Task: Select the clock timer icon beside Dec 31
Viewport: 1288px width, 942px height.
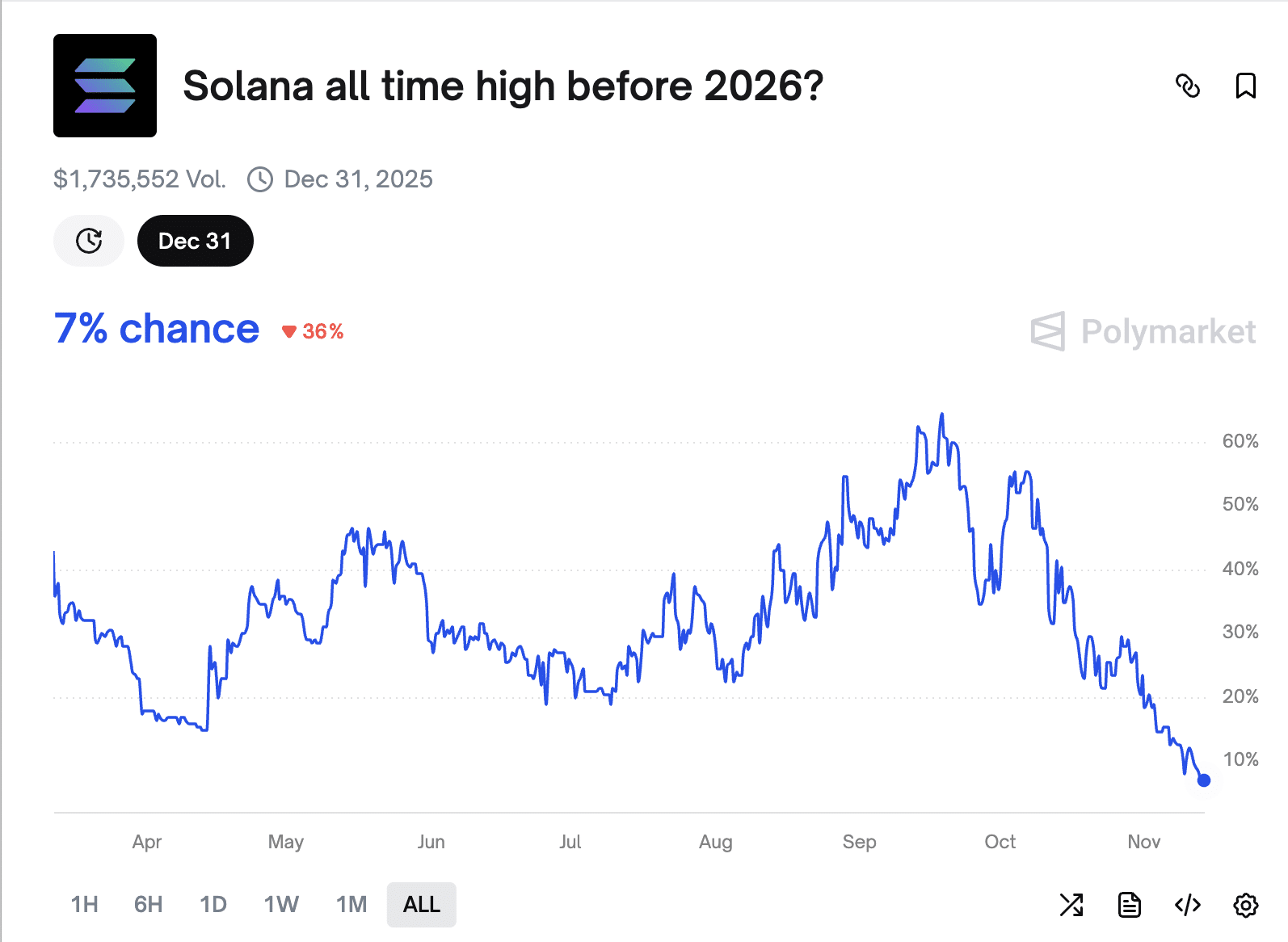Action: tap(88, 240)
